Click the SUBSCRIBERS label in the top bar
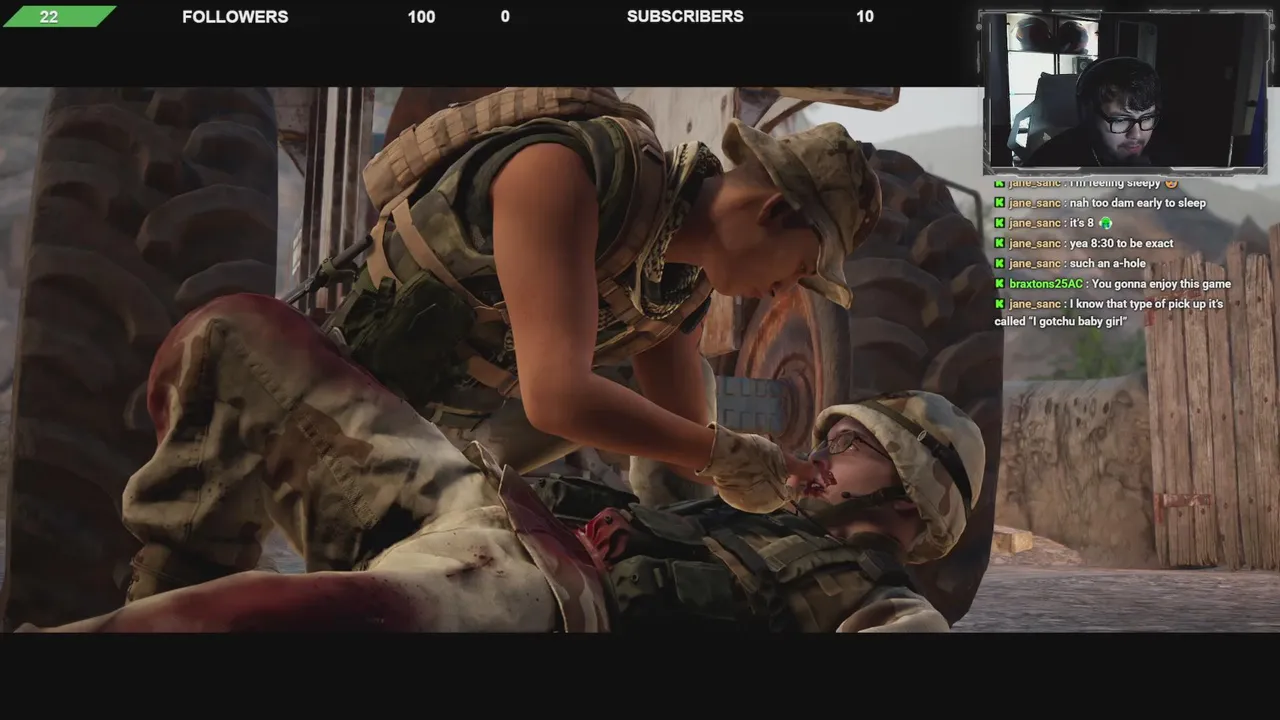Viewport: 1280px width, 720px height. (x=685, y=16)
